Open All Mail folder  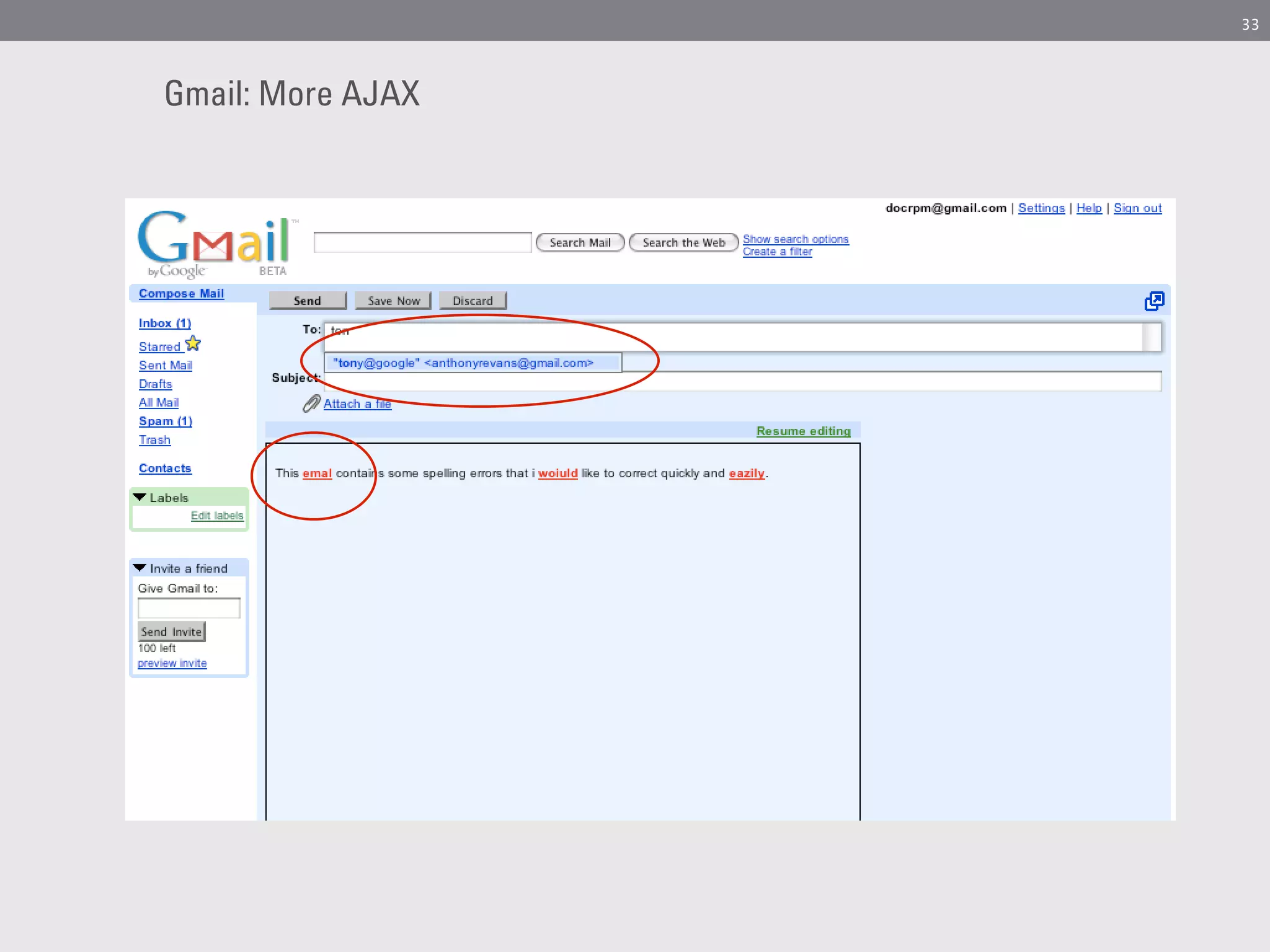(x=159, y=403)
